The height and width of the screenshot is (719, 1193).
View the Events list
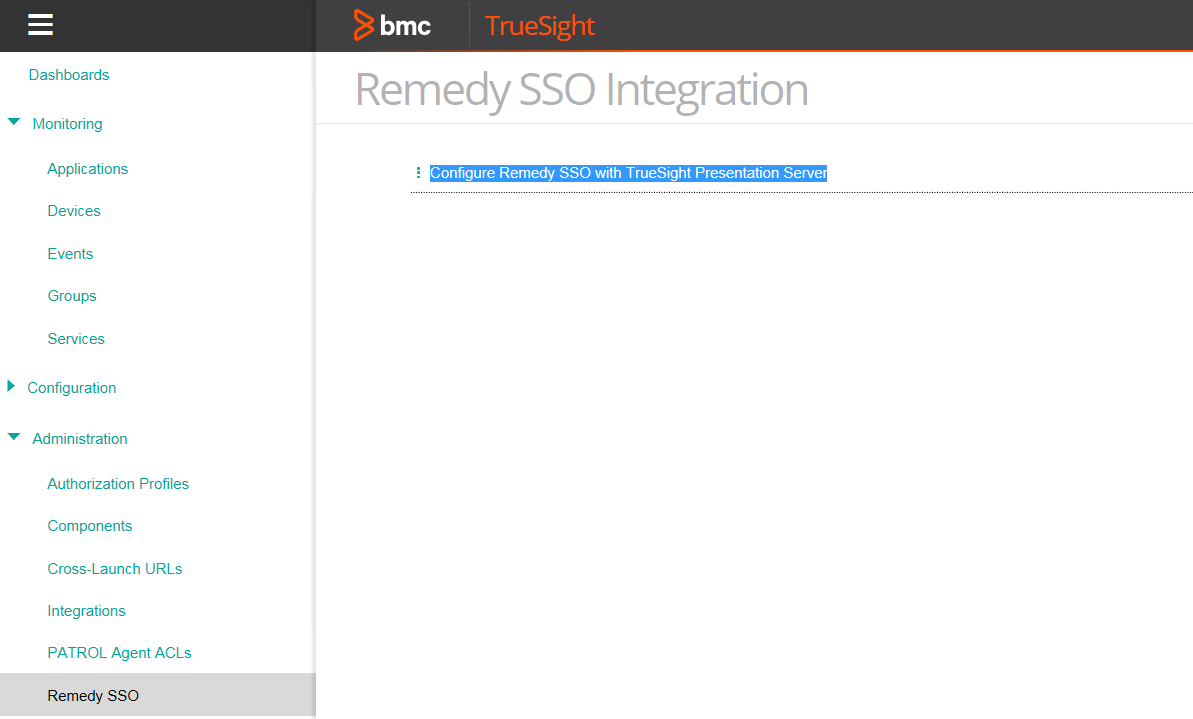pyautogui.click(x=70, y=253)
